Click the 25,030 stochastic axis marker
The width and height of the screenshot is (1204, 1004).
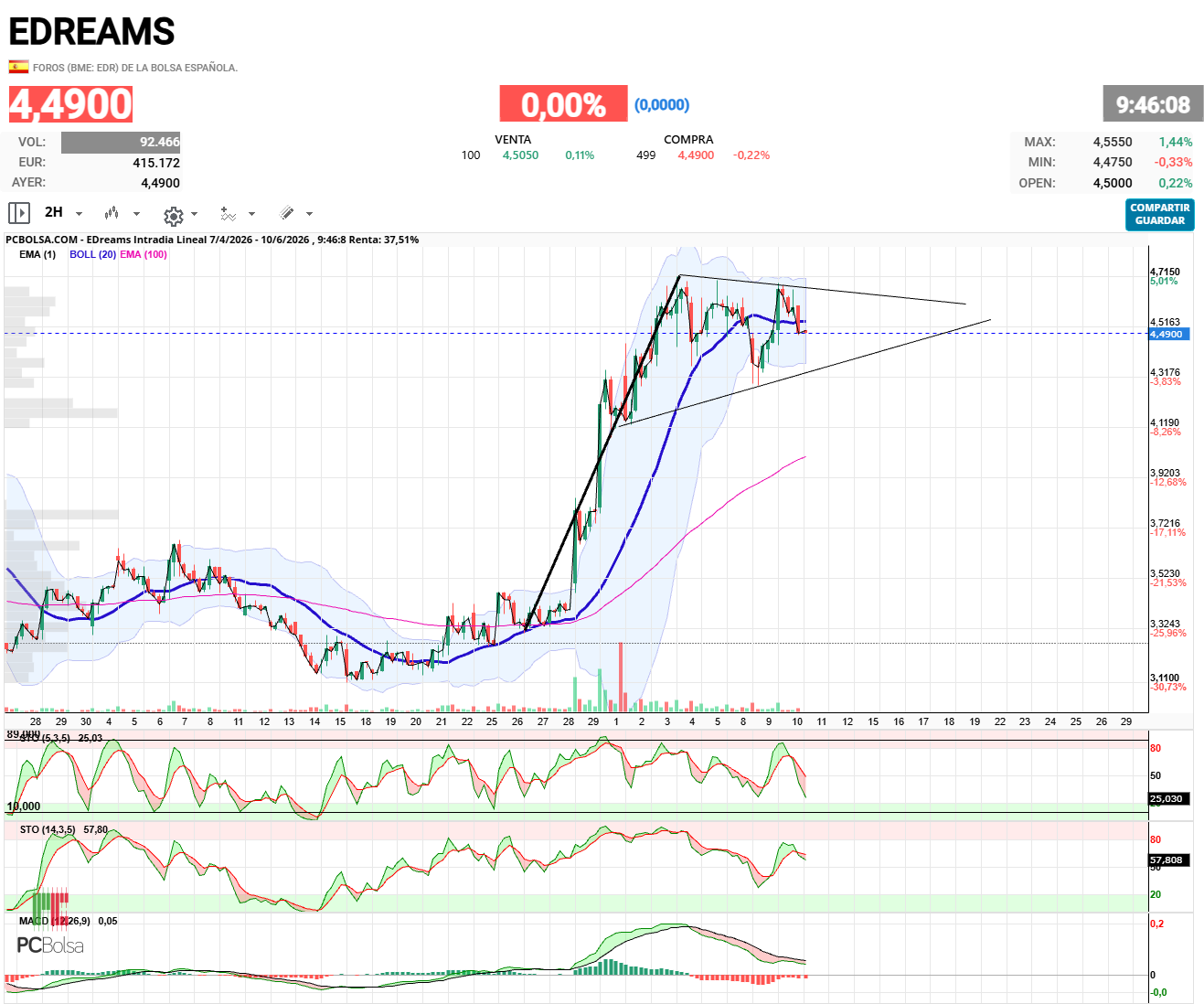point(1167,799)
